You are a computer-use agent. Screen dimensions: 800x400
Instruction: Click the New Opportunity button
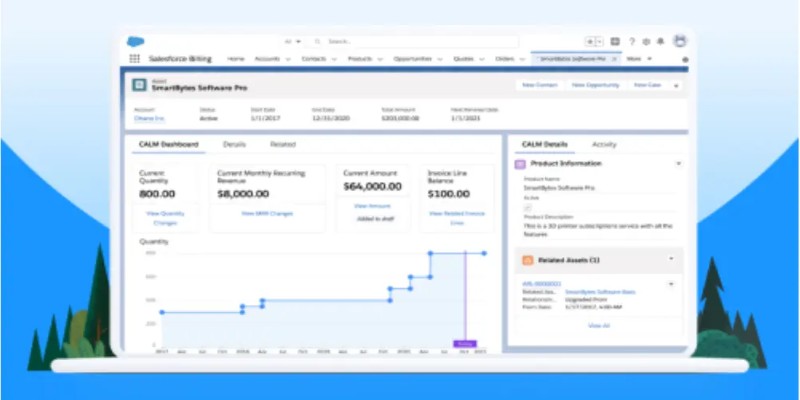pyautogui.click(x=595, y=85)
